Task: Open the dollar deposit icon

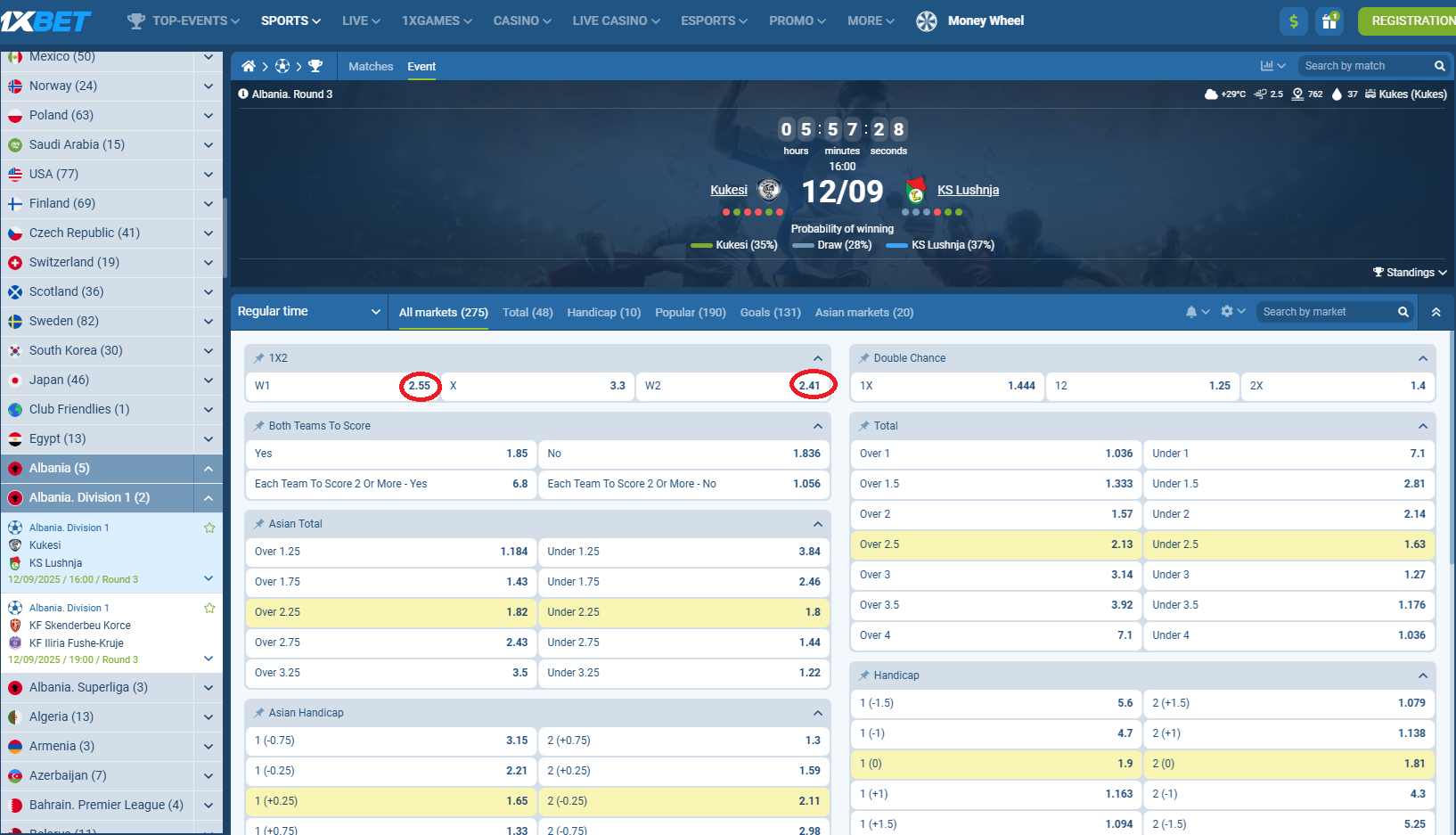Action: pyautogui.click(x=1294, y=21)
